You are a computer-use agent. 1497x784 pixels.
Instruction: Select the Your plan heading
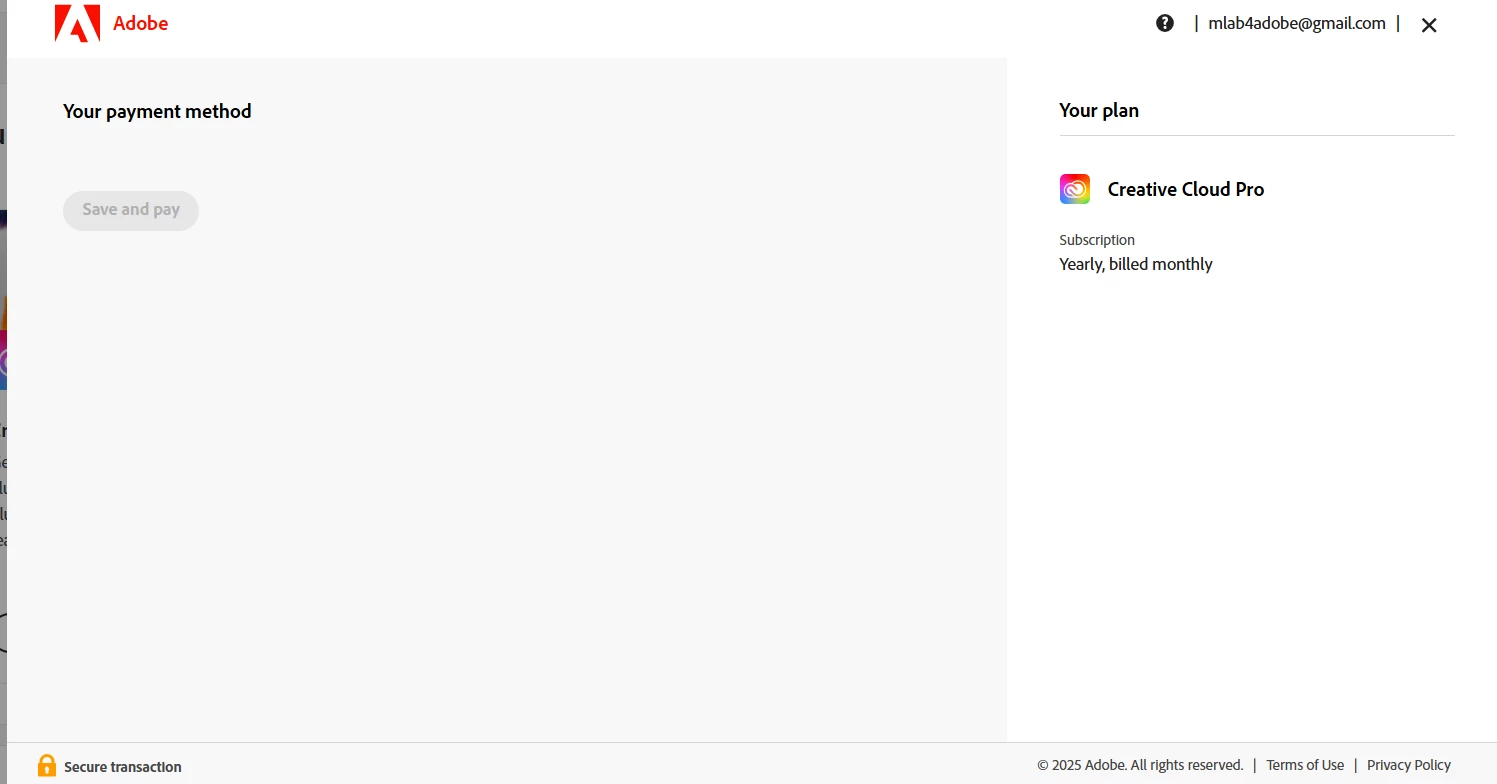(x=1099, y=110)
